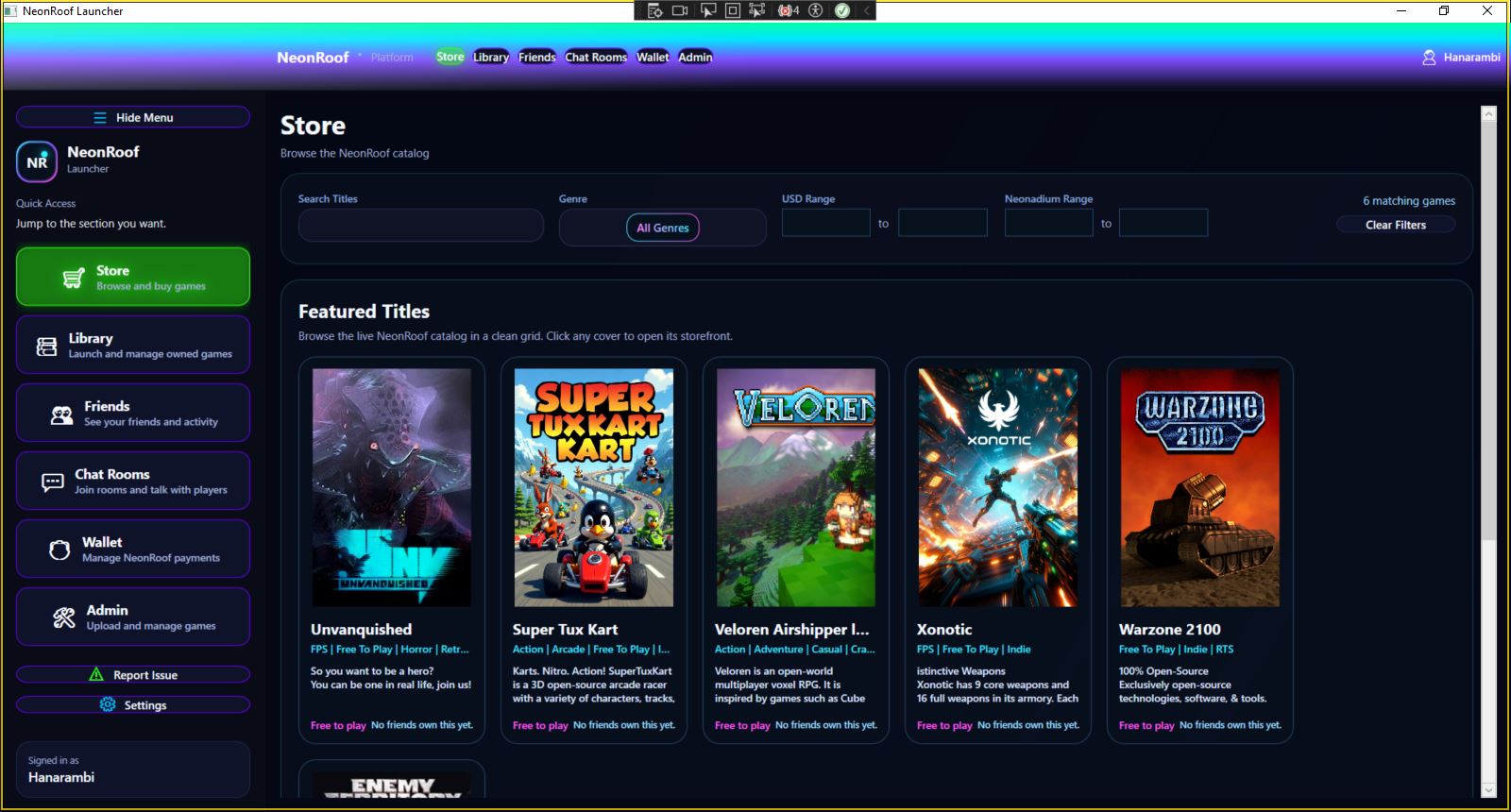Click the video camera icon in debug toolbar

tap(680, 10)
